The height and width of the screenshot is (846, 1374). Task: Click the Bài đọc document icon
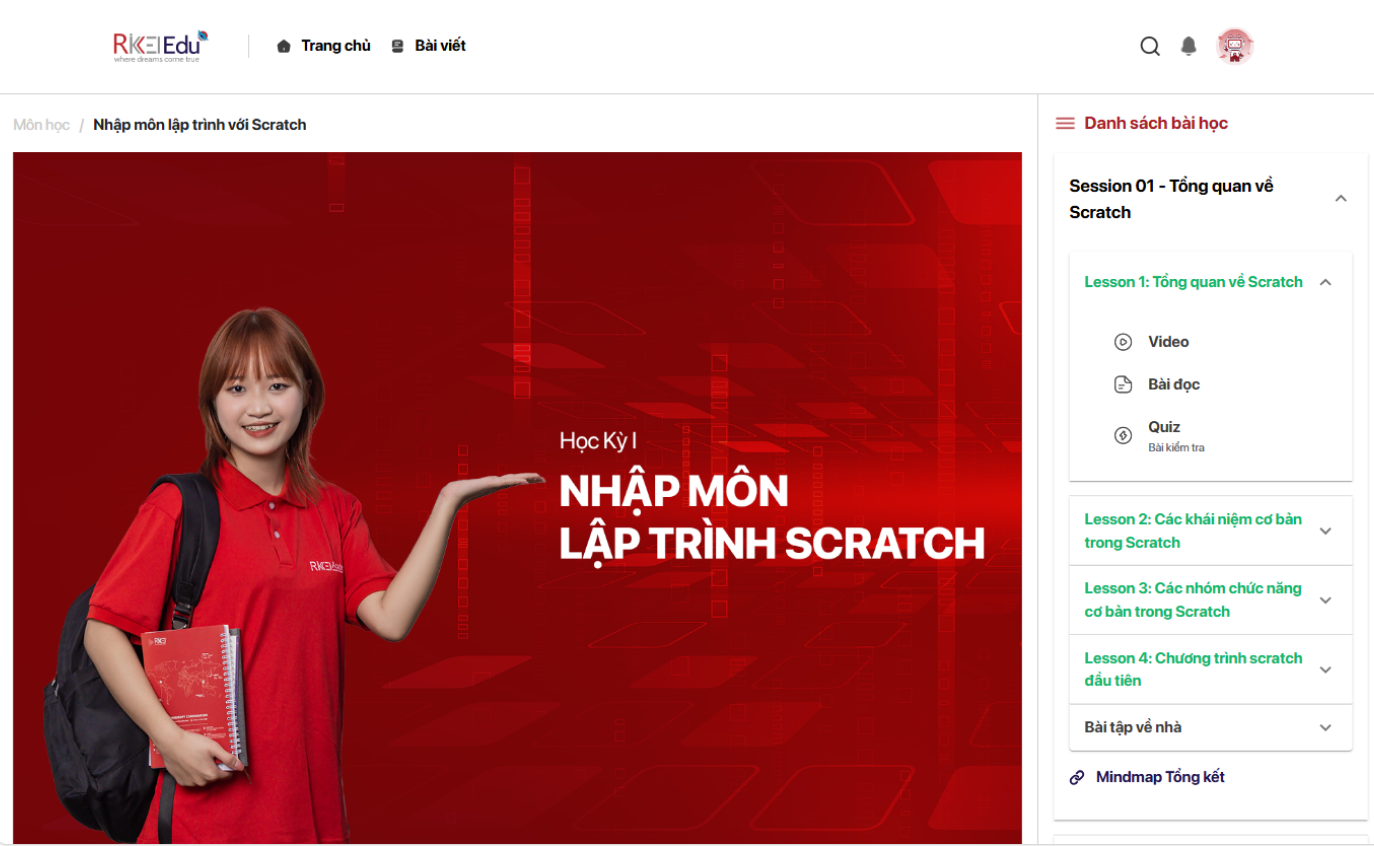(x=1123, y=385)
